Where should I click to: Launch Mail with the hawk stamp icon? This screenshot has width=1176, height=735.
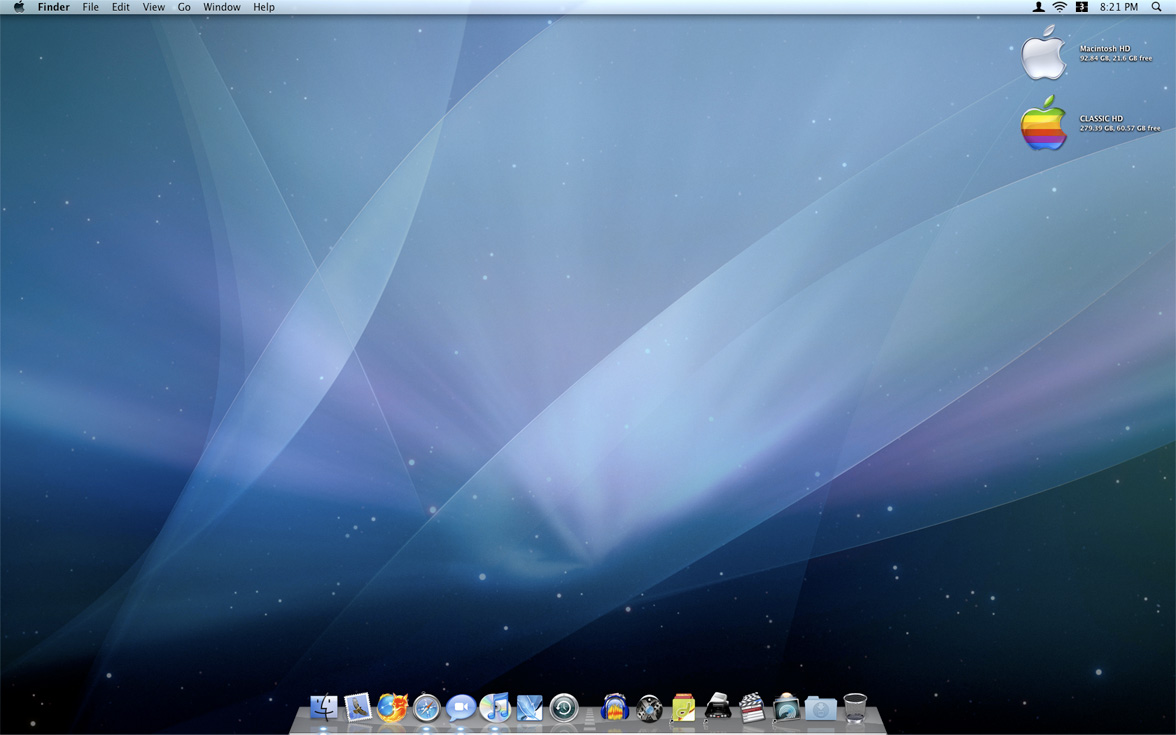(x=358, y=707)
